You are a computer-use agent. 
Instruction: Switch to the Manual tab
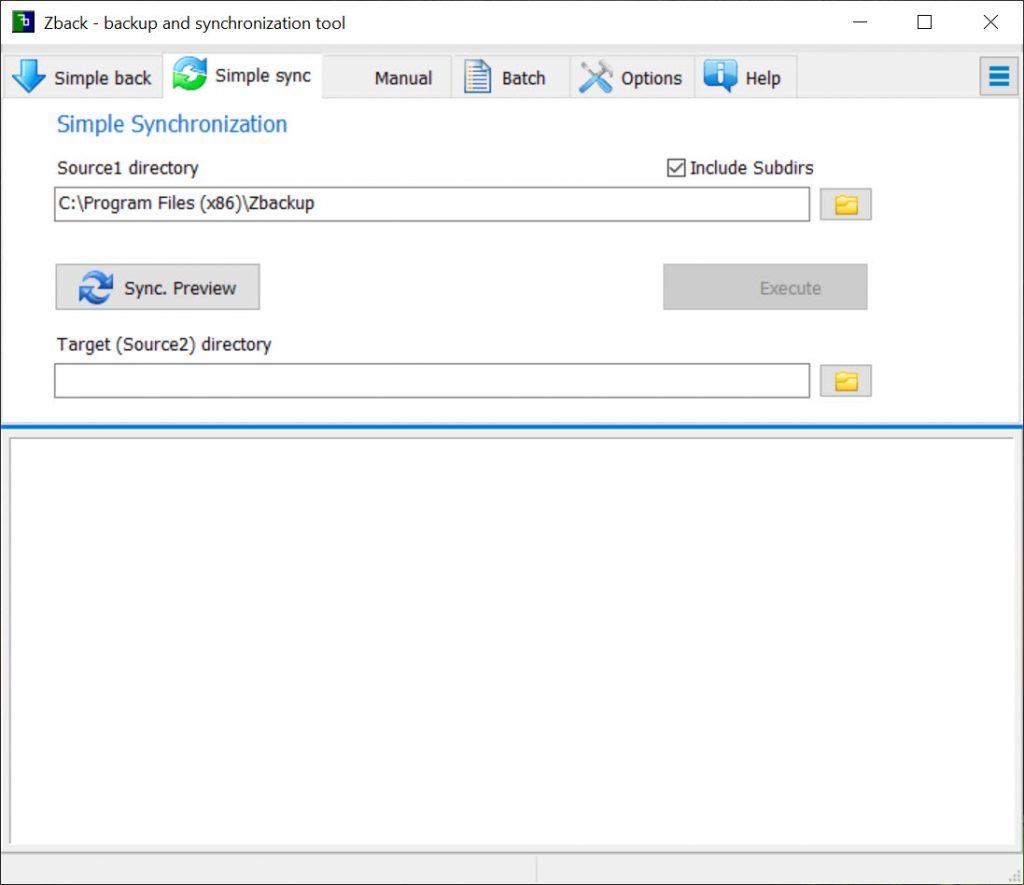[x=387, y=77]
